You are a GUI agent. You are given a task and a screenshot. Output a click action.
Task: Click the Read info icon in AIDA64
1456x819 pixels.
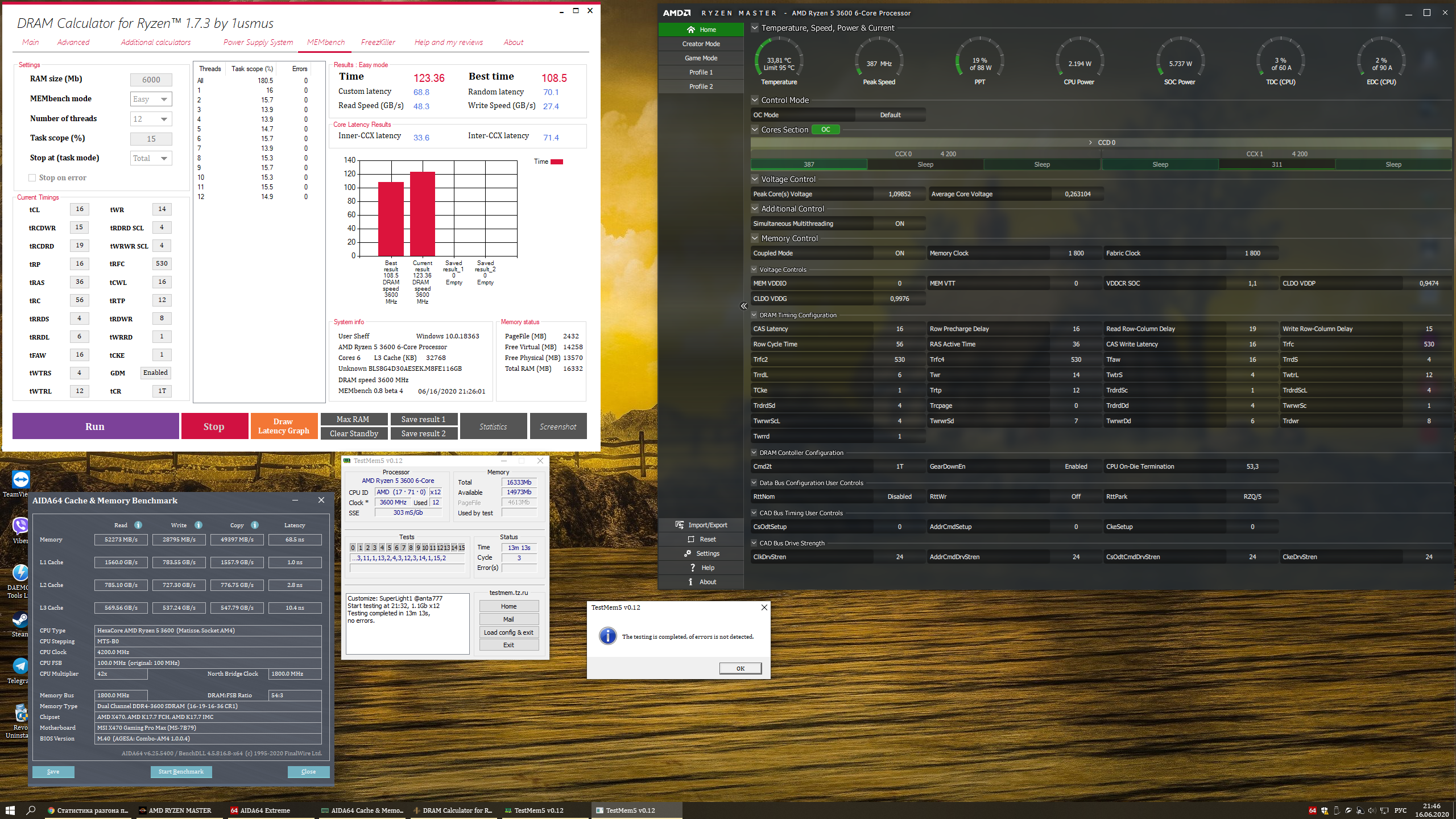click(138, 525)
